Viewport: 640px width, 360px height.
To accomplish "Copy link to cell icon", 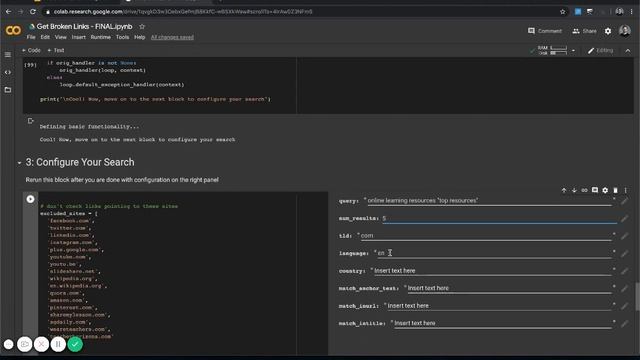I will click(584, 190).
